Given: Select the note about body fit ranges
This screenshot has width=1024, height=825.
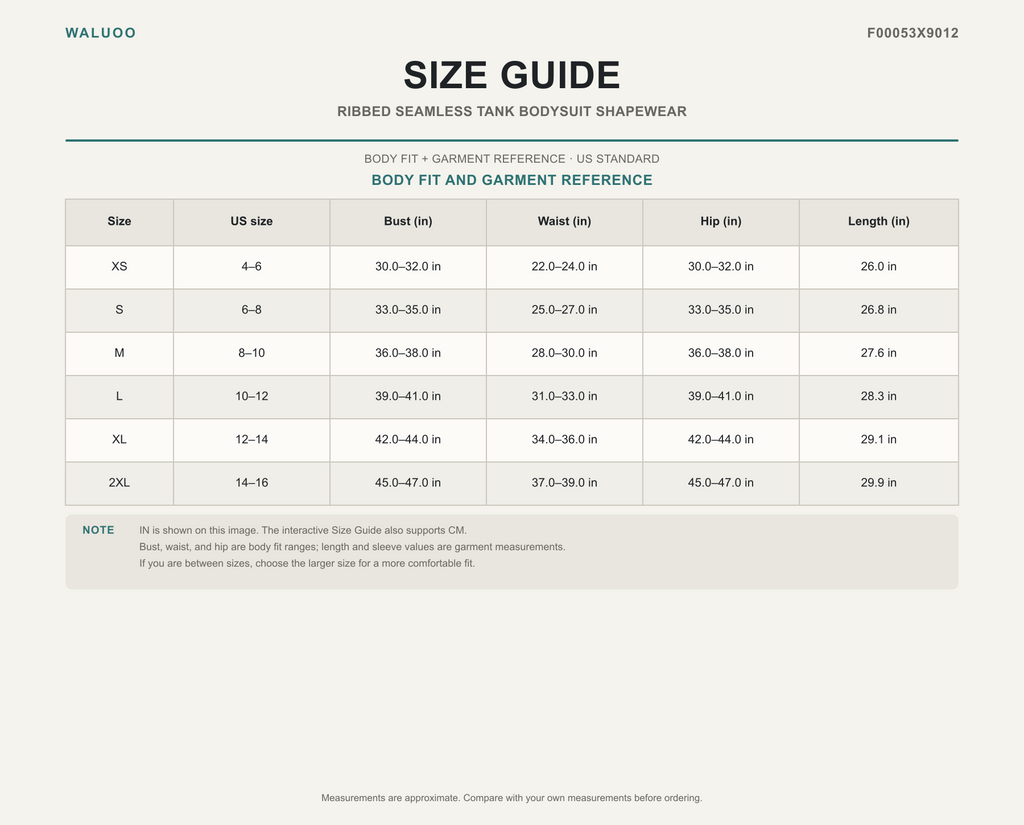Looking at the screenshot, I should [352, 547].
